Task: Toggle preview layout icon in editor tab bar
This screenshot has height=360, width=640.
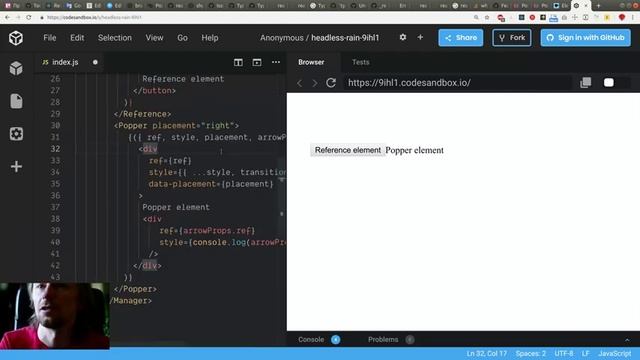Action: pos(257,62)
